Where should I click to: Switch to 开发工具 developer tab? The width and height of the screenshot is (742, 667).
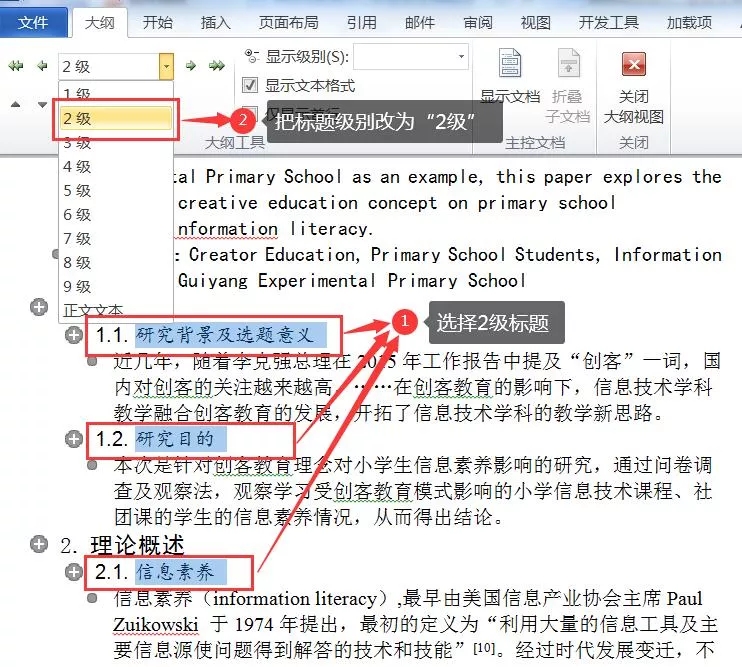click(x=609, y=22)
